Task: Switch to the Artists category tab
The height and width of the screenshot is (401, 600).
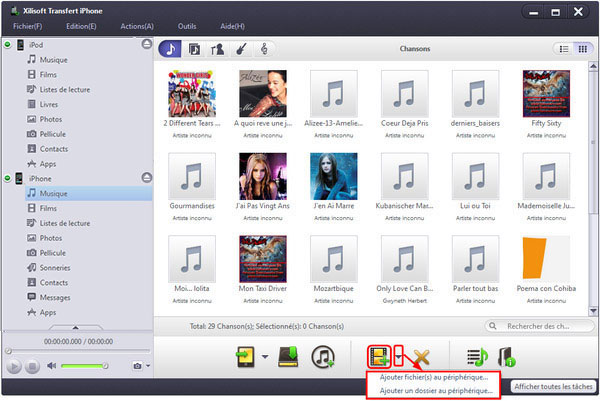Action: tap(217, 49)
